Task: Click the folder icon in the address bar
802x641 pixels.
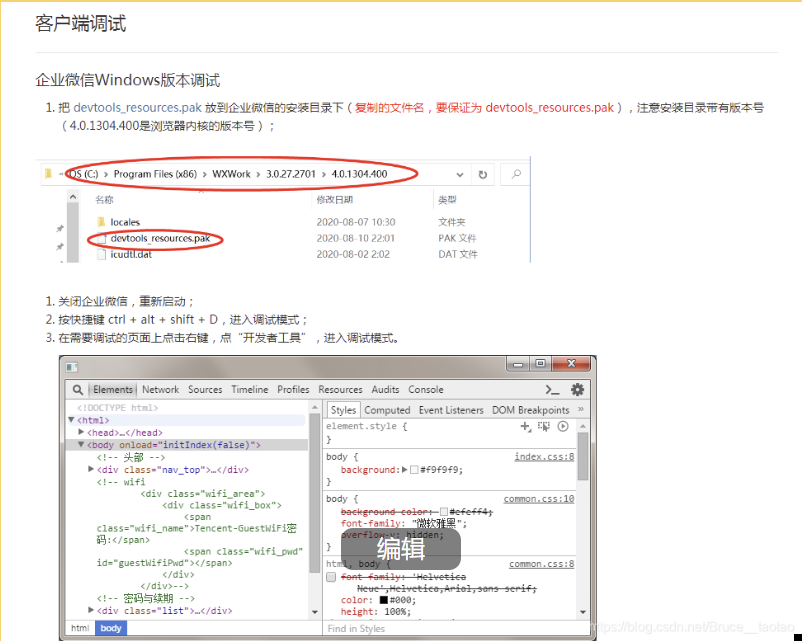Action: pos(49,174)
